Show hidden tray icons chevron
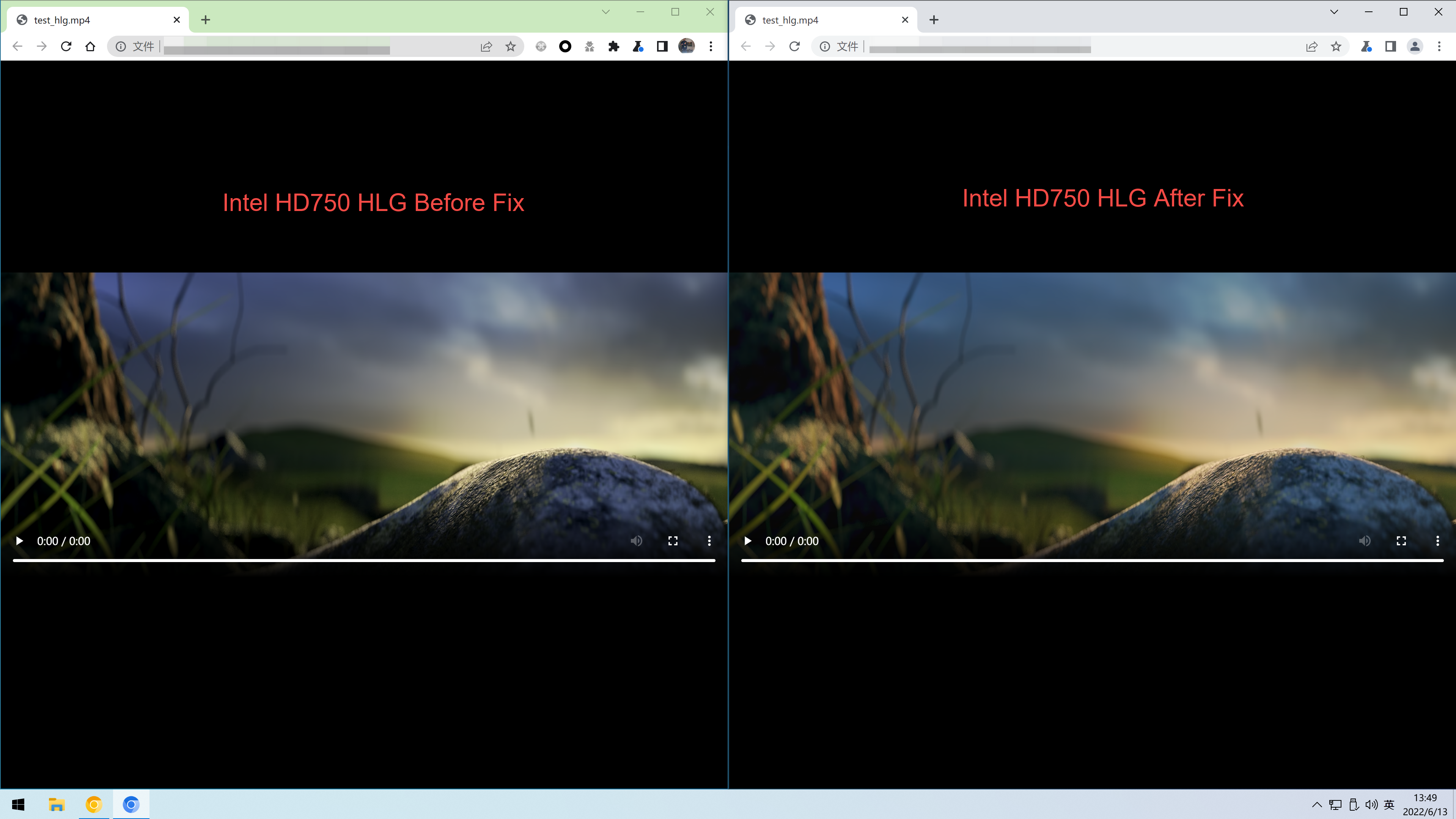 pos(1317,804)
